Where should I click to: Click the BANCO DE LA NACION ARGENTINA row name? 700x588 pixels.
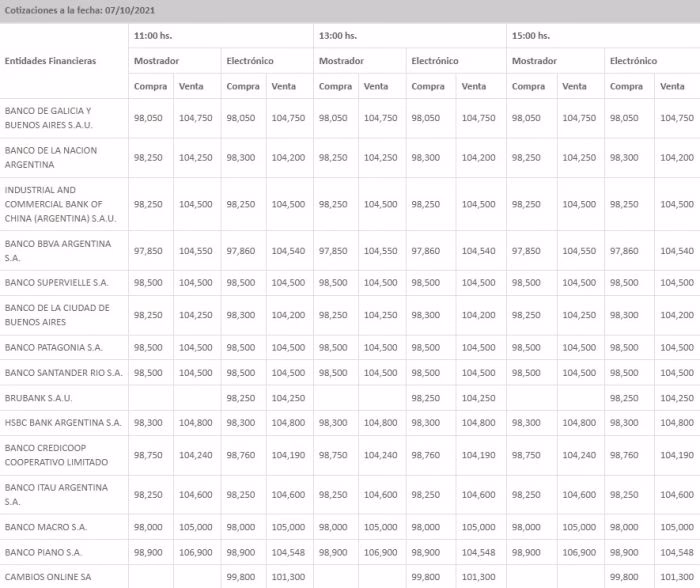pos(50,158)
